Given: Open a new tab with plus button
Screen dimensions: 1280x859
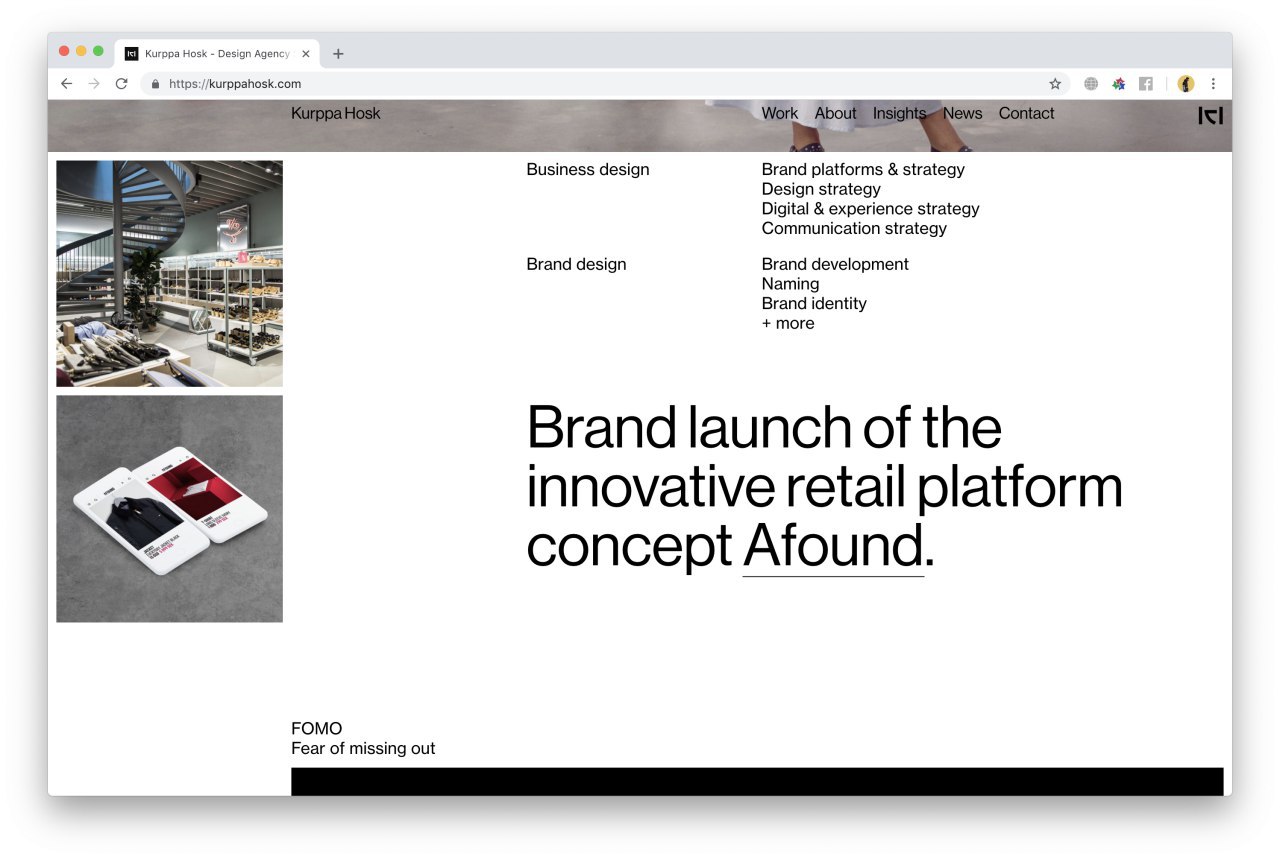Looking at the screenshot, I should tap(338, 54).
